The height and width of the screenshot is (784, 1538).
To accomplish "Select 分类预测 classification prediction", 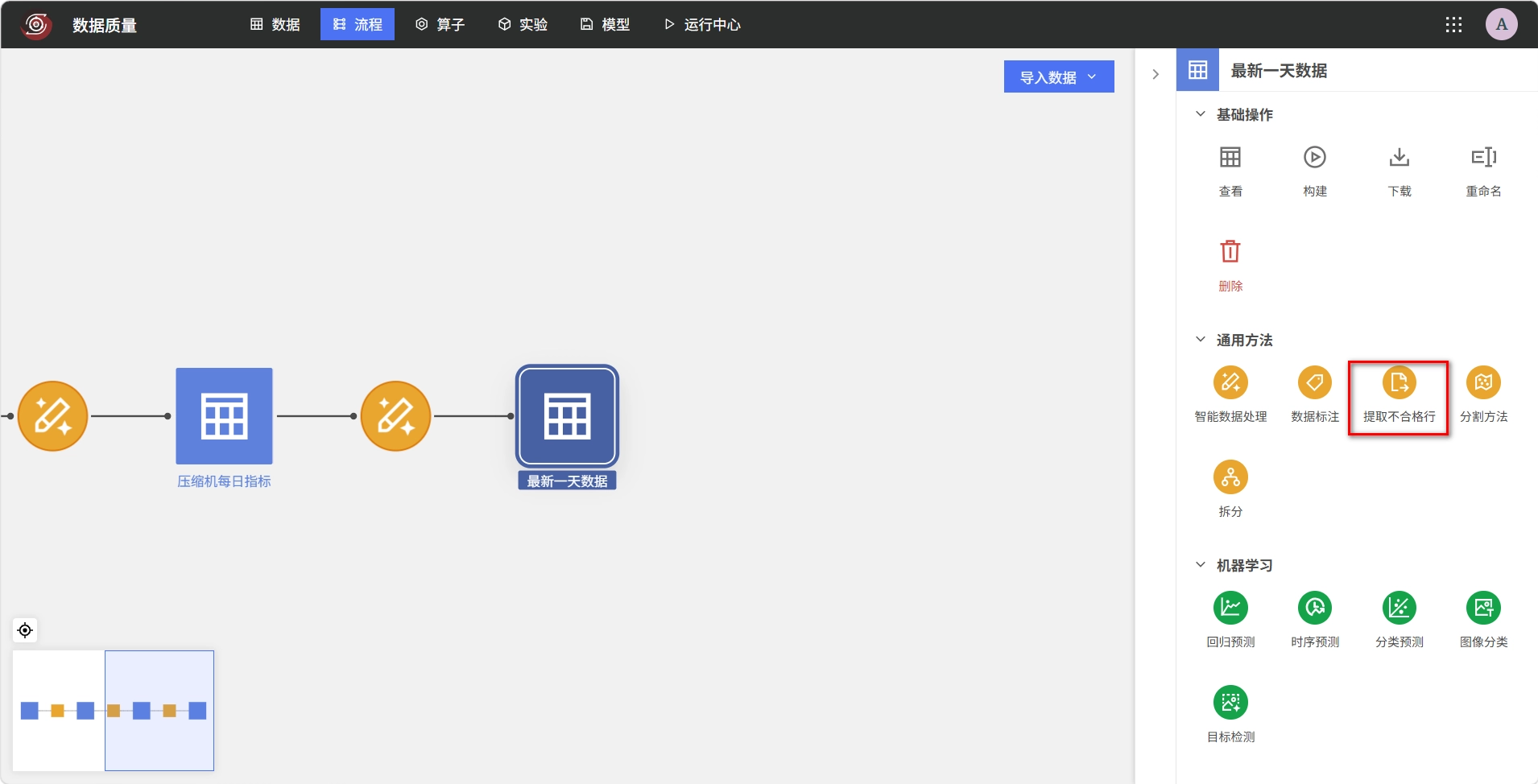I will click(1399, 608).
